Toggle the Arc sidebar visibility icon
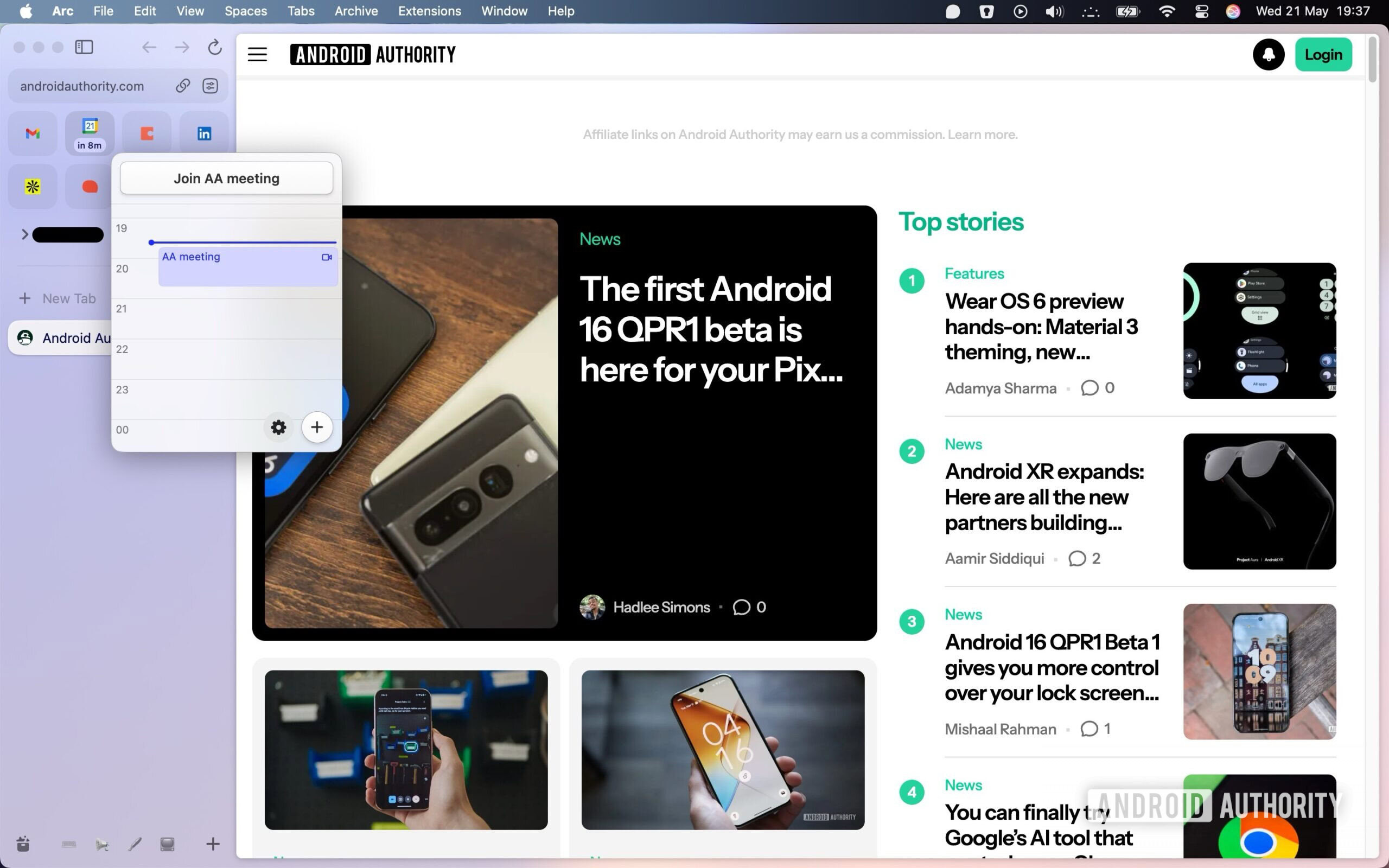This screenshot has width=1389, height=868. tap(84, 47)
